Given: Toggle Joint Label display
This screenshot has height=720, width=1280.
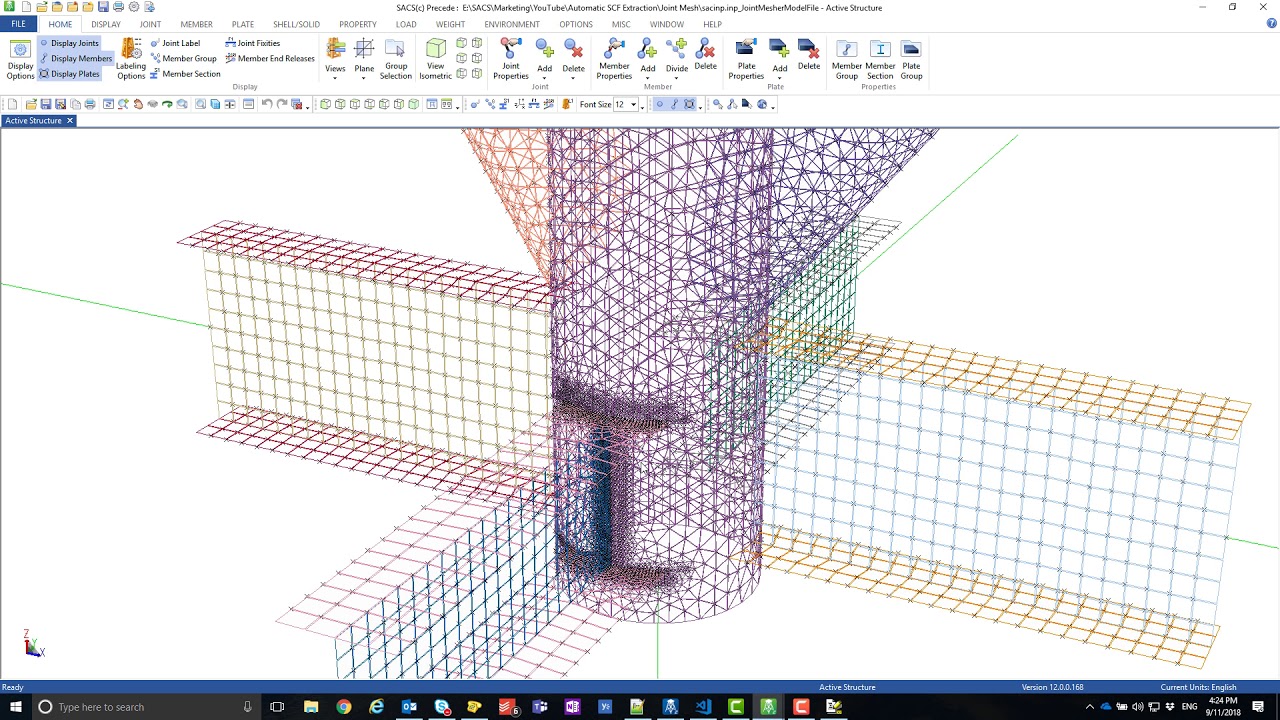Looking at the screenshot, I should pyautogui.click(x=175, y=43).
